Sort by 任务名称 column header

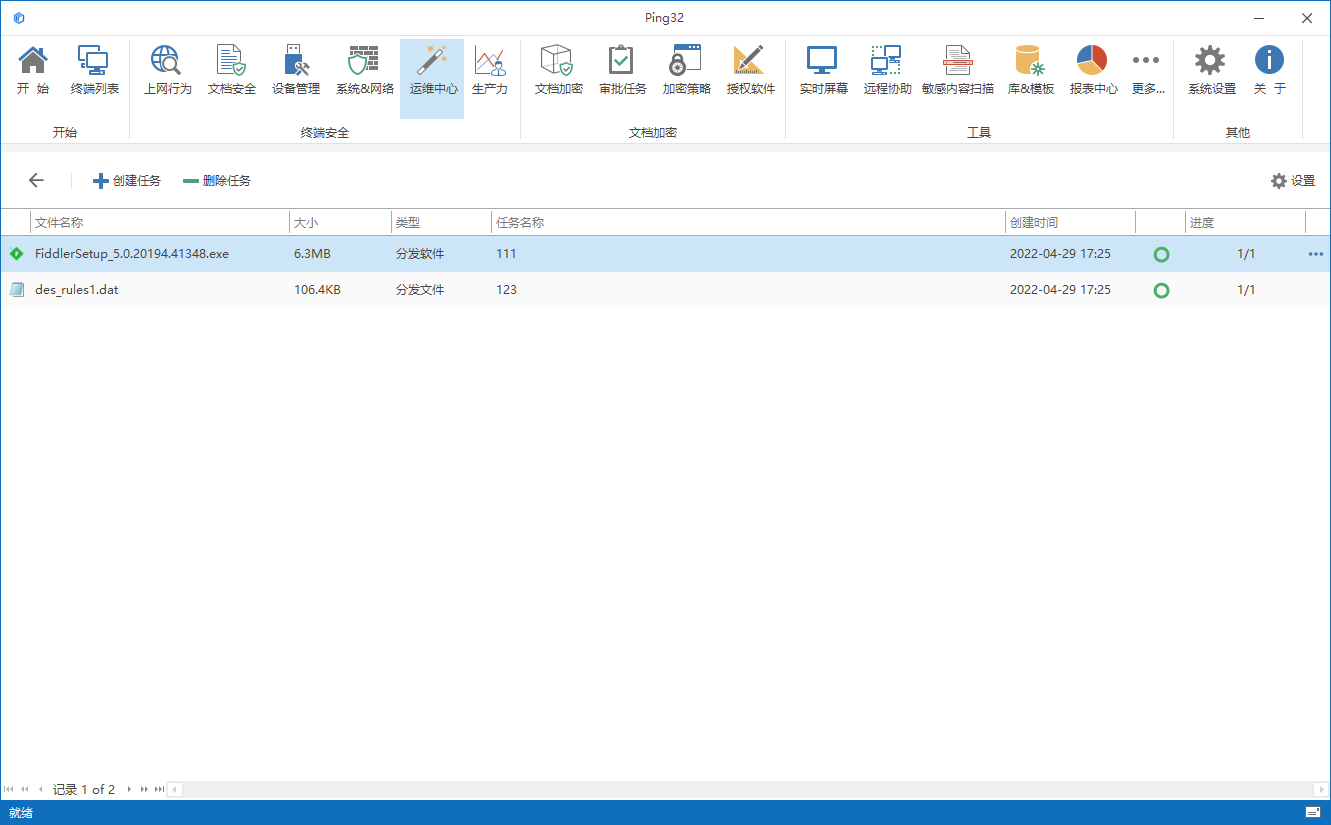748,222
